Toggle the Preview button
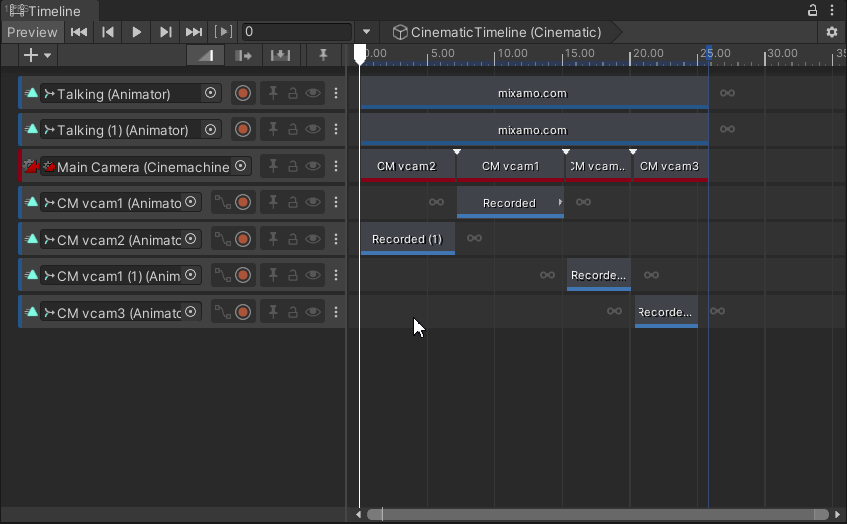 [32, 32]
